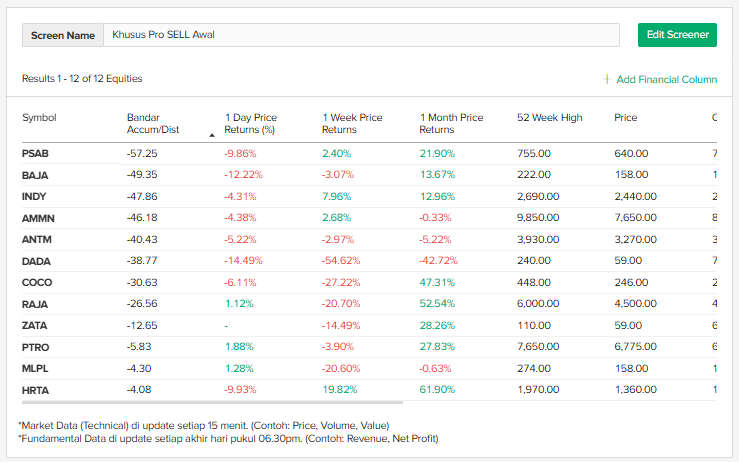Open the AMMN stock symbol

37,218
